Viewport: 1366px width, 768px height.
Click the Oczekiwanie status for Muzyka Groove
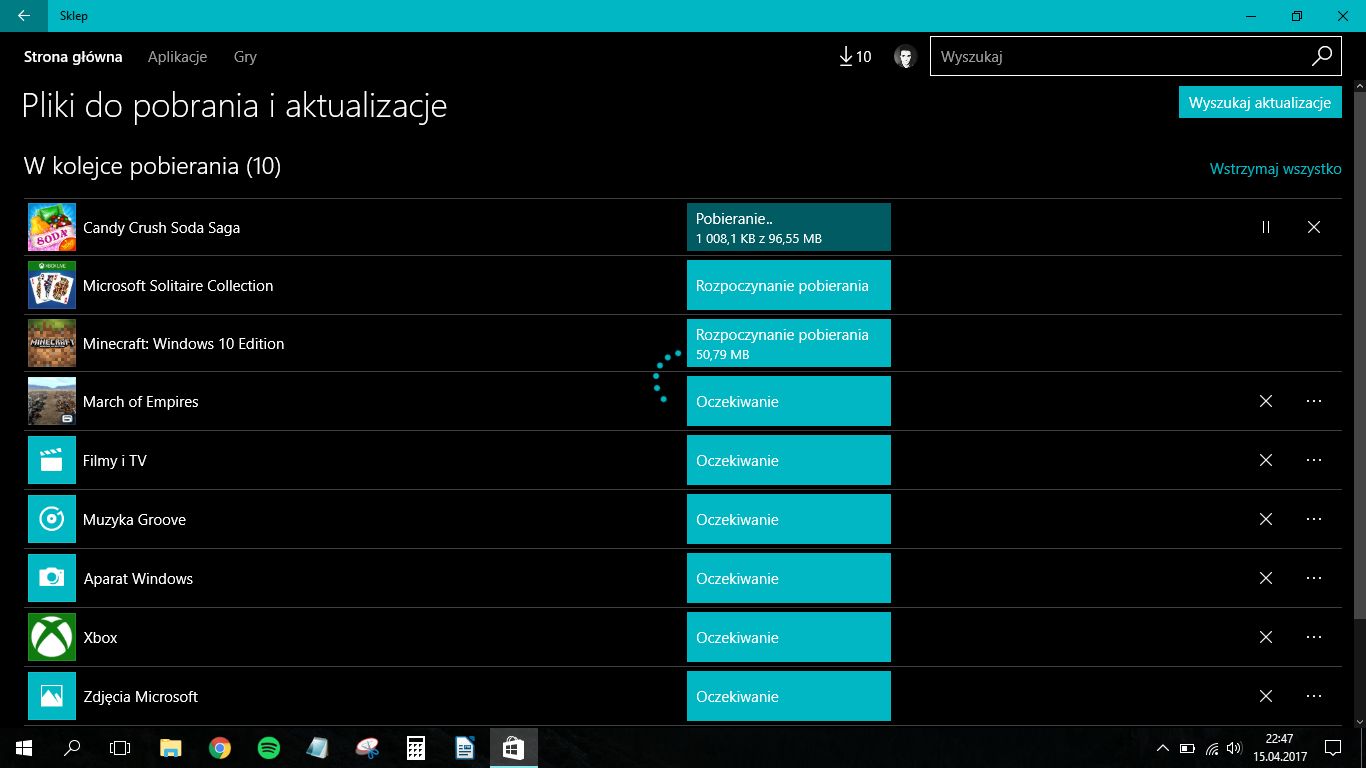(x=789, y=519)
